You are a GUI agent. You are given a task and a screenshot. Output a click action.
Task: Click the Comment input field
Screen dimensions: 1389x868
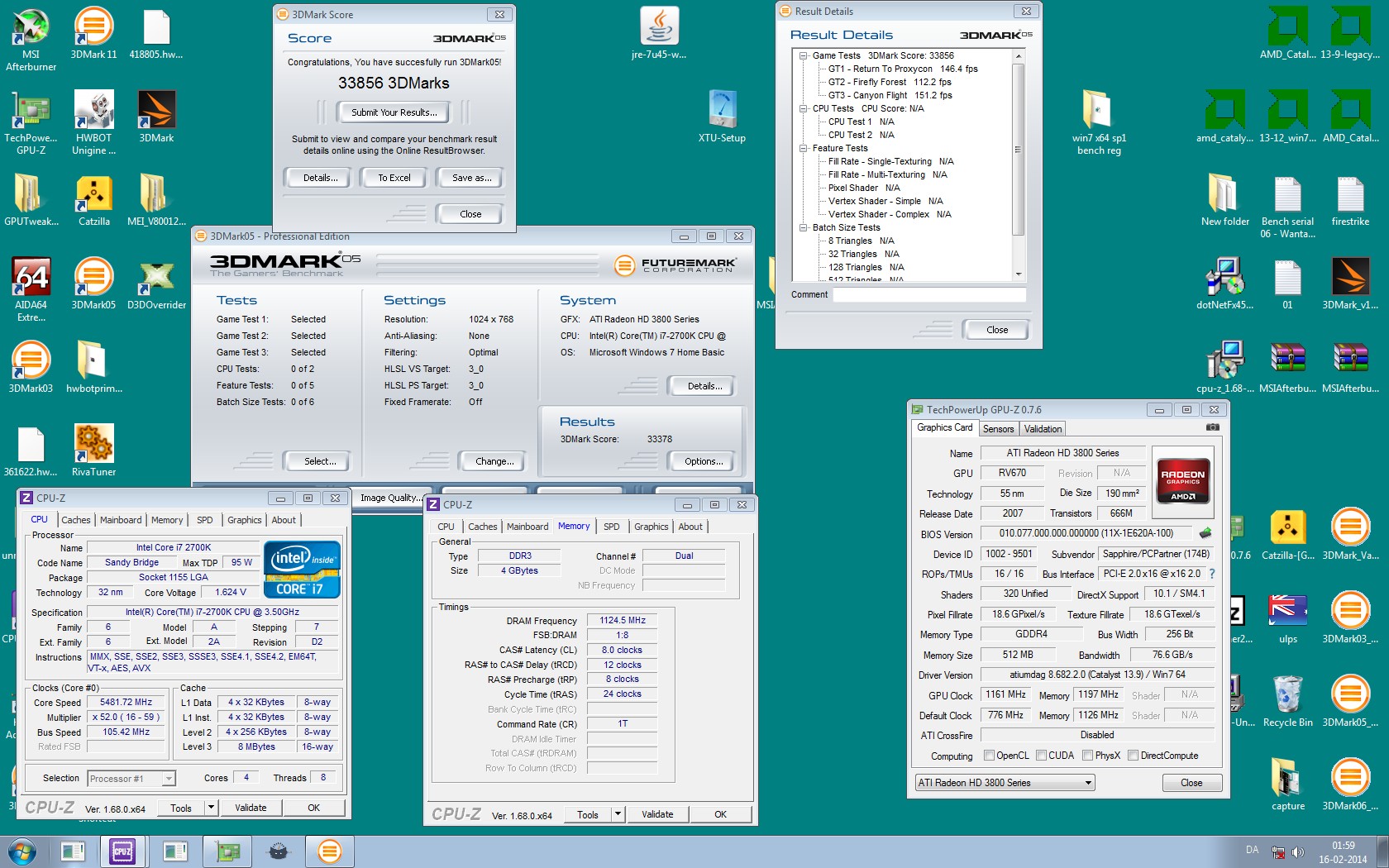click(x=930, y=295)
